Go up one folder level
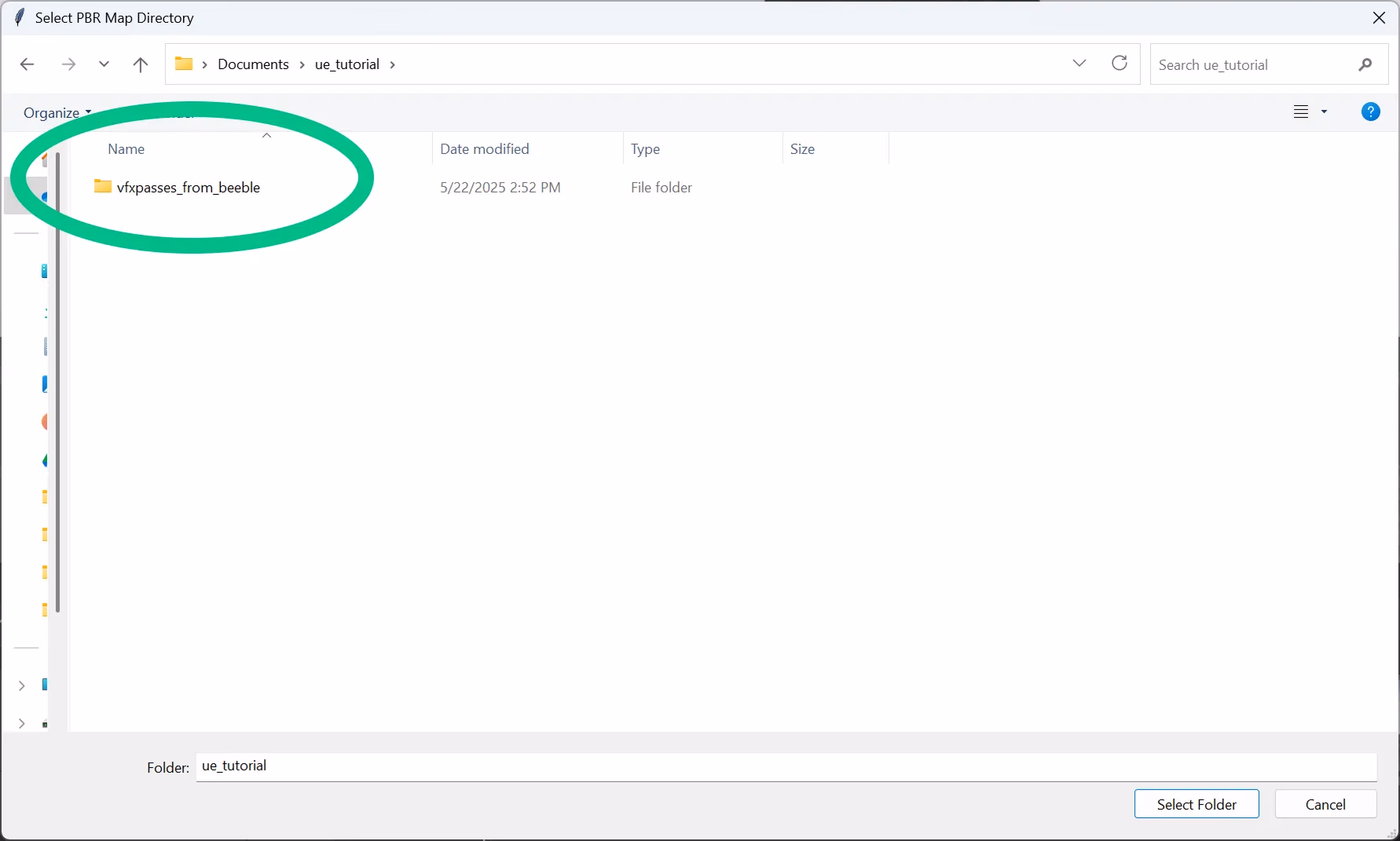Image resolution: width=1400 pixels, height=841 pixels. [x=141, y=64]
